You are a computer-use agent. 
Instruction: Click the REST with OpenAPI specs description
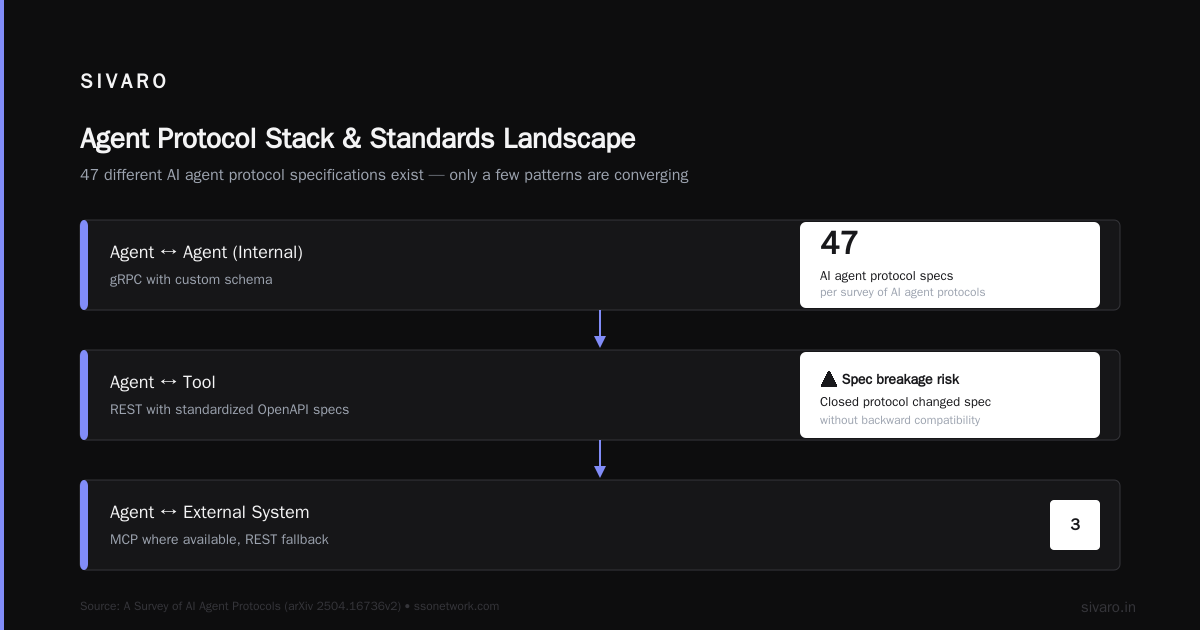(229, 410)
